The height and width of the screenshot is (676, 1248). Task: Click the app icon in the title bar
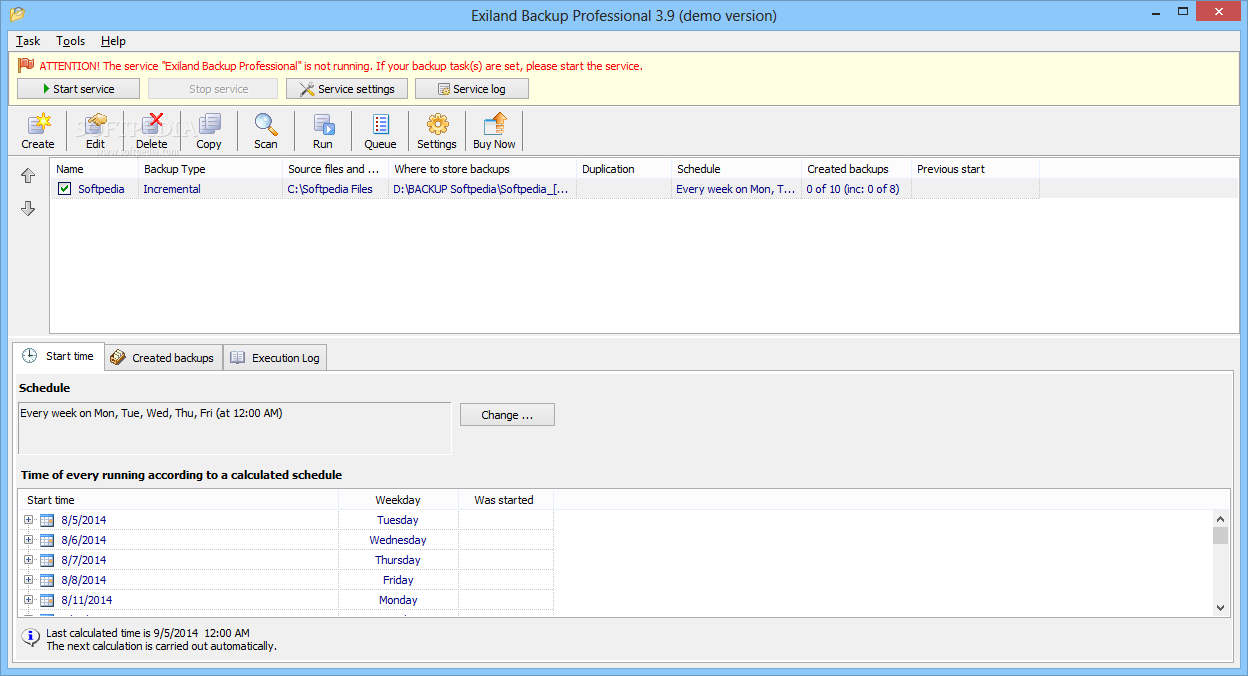(x=17, y=15)
